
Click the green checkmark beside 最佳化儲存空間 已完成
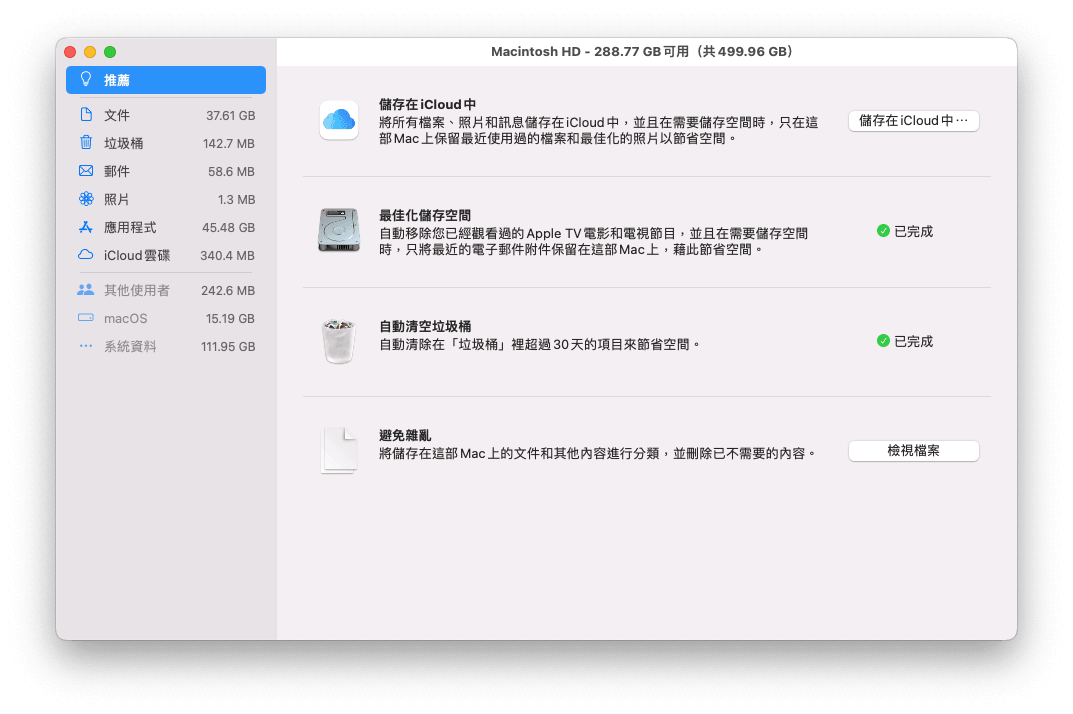(x=883, y=231)
